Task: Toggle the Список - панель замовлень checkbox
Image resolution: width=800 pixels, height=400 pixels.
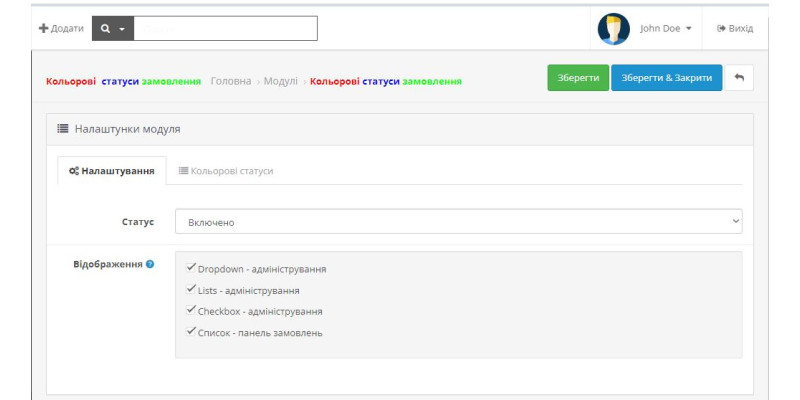Action: (191, 331)
